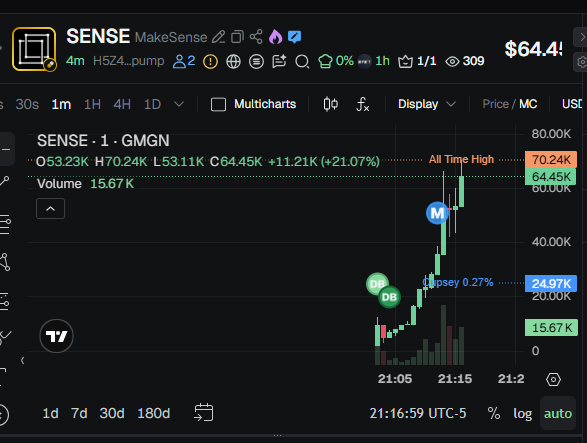Set range to 1d
Screen dimensions: 587x443
[x=50, y=413]
